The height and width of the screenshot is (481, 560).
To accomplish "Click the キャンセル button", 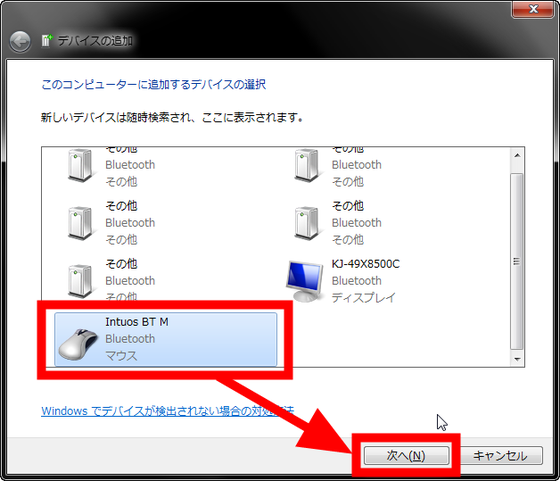I will [500, 455].
